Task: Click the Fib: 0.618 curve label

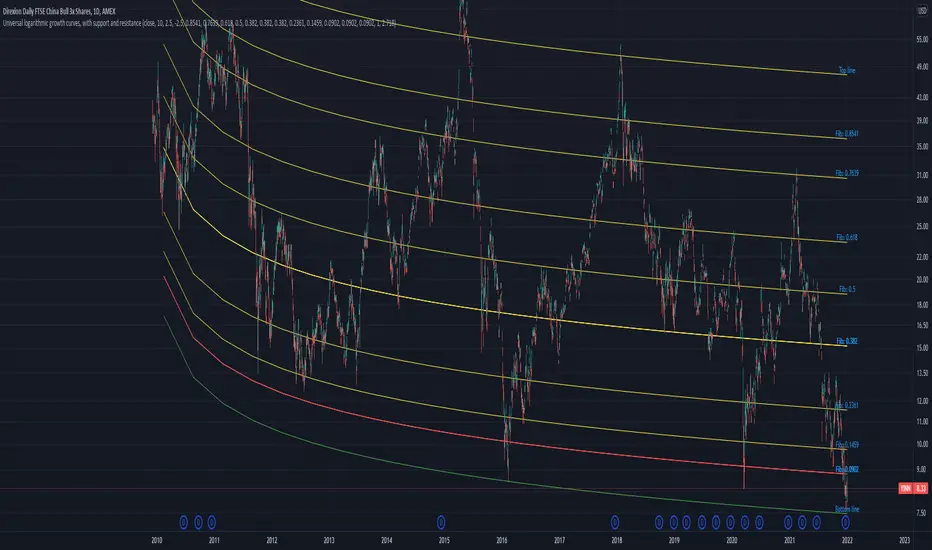Action: [x=846, y=237]
